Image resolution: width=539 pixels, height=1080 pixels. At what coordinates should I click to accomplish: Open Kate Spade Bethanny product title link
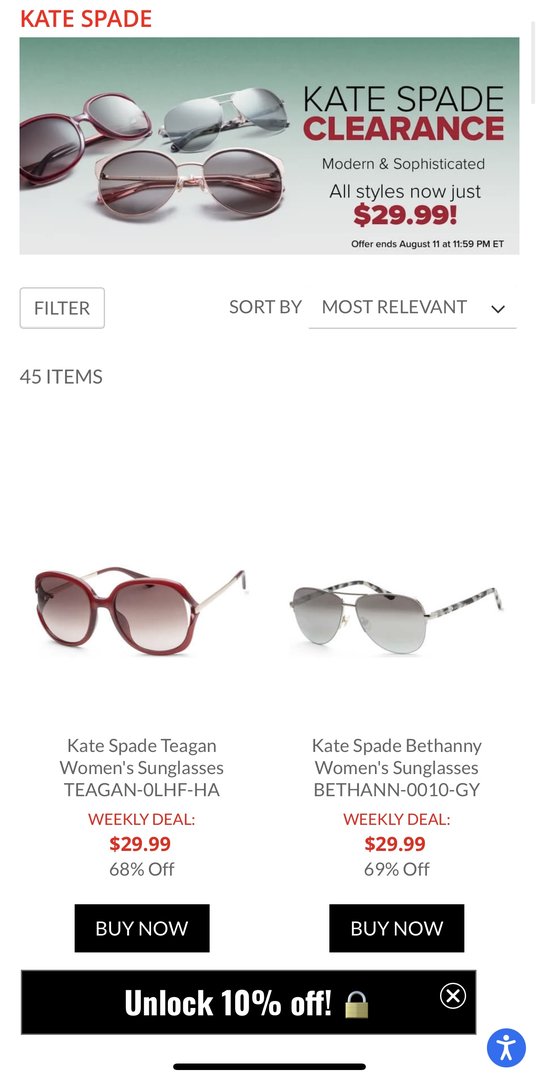(x=397, y=767)
